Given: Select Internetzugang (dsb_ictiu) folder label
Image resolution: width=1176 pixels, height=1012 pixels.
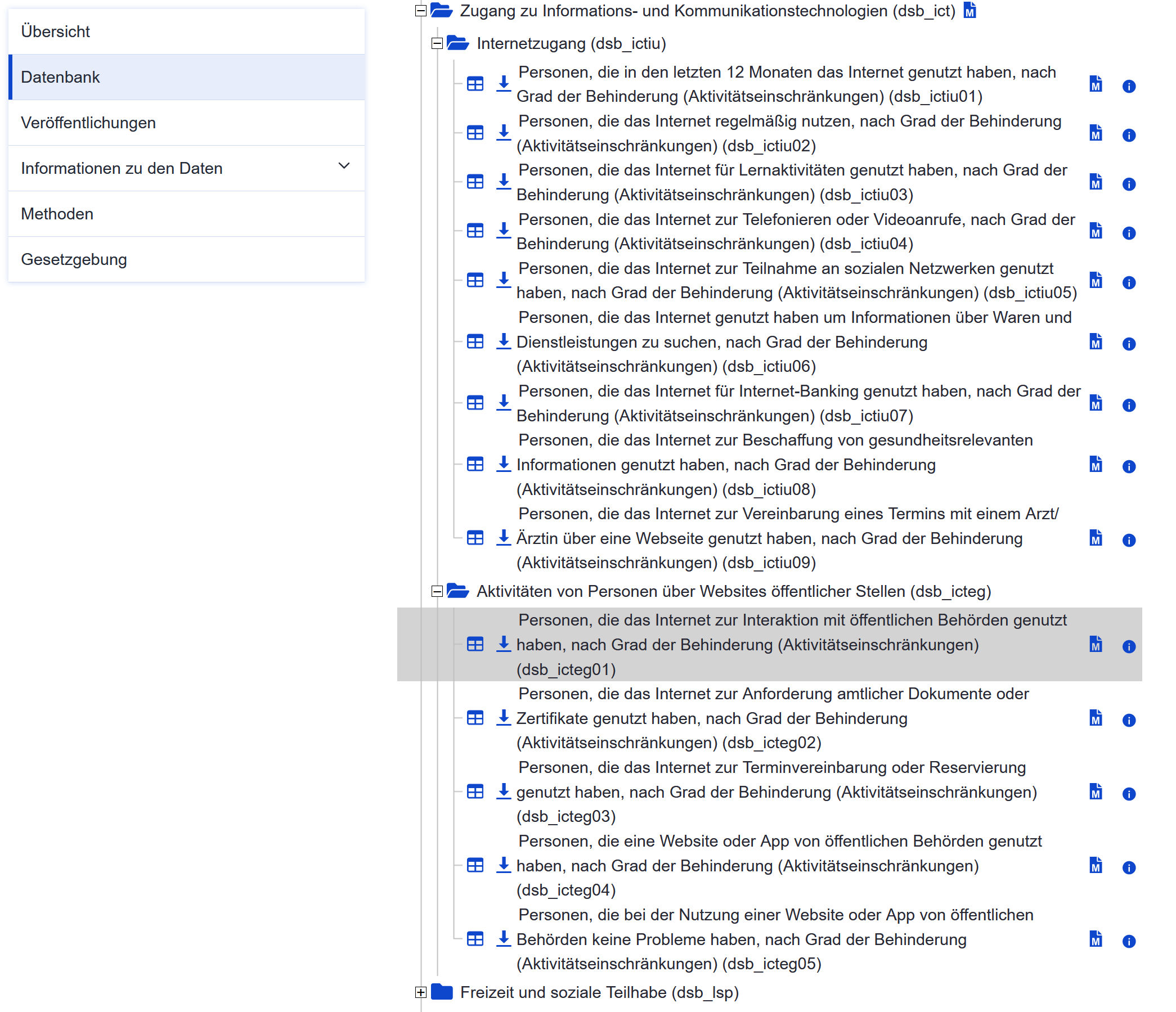Looking at the screenshot, I should pos(571,43).
